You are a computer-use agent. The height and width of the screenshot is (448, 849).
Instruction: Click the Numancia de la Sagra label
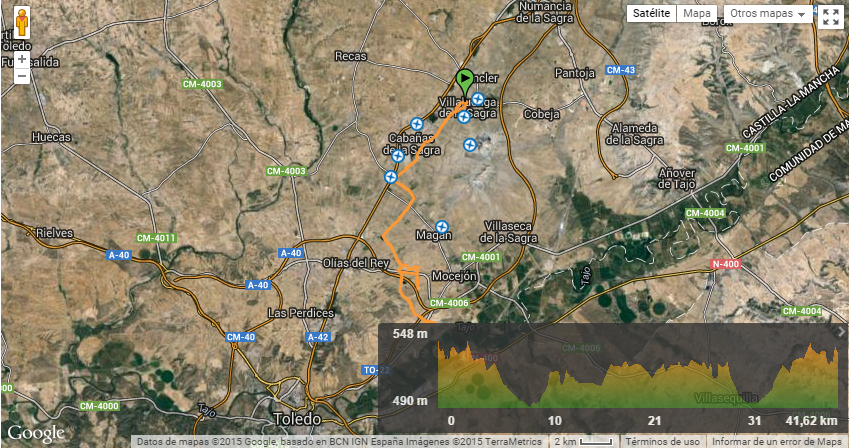point(545,11)
